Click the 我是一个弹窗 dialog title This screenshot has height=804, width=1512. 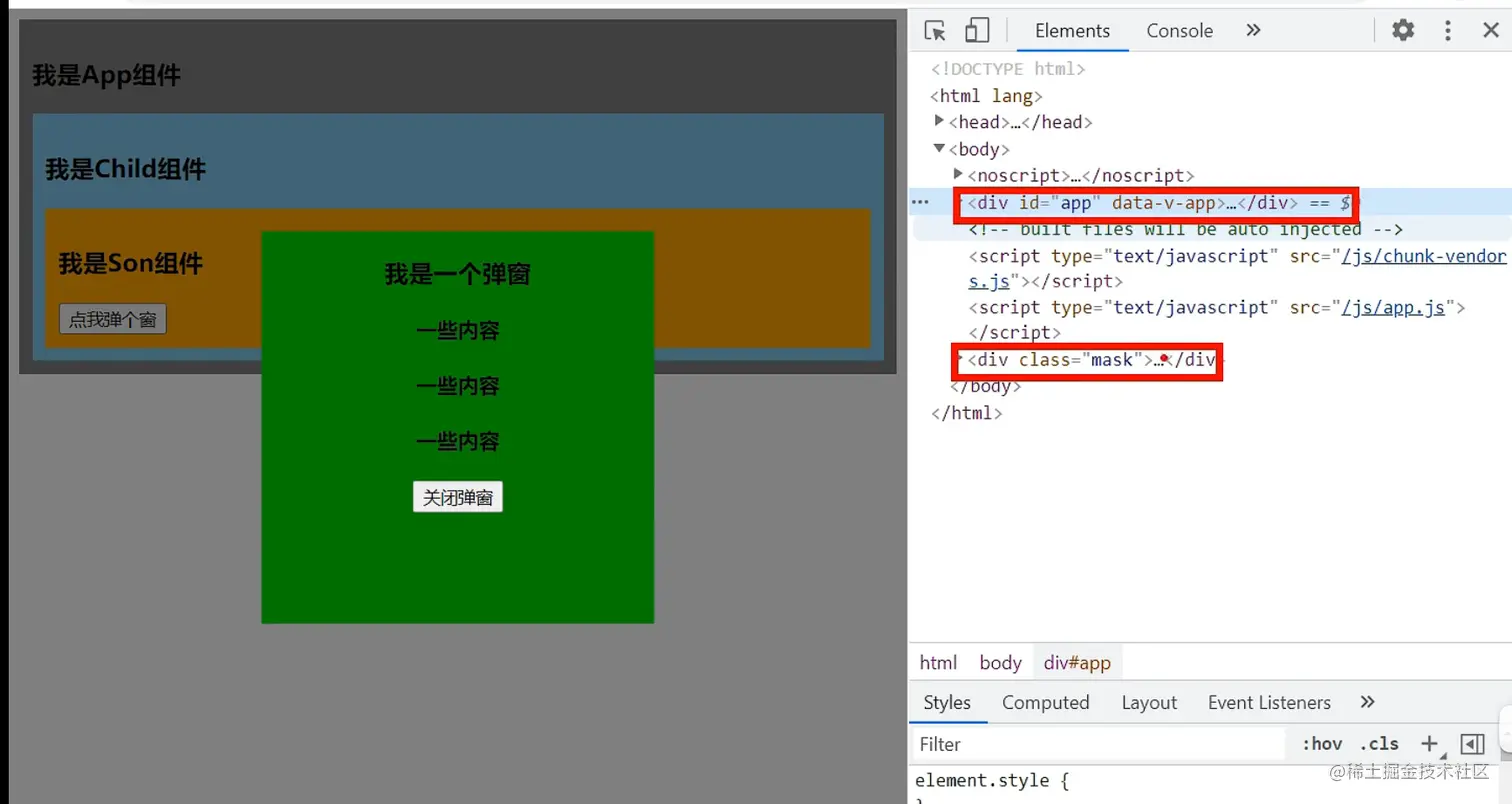(x=457, y=274)
